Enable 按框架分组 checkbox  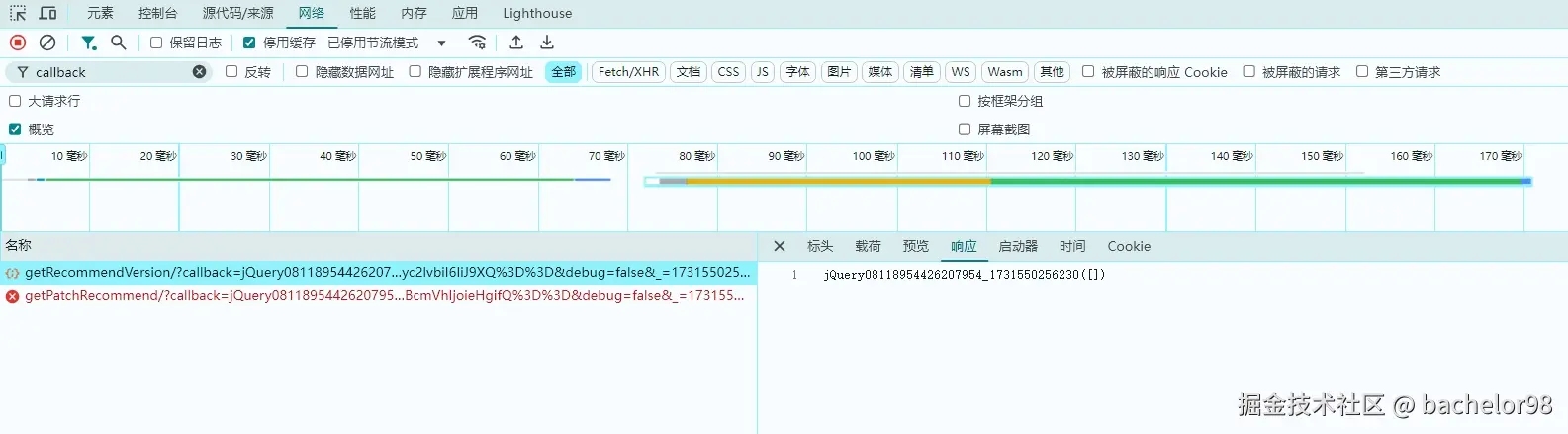(965, 101)
